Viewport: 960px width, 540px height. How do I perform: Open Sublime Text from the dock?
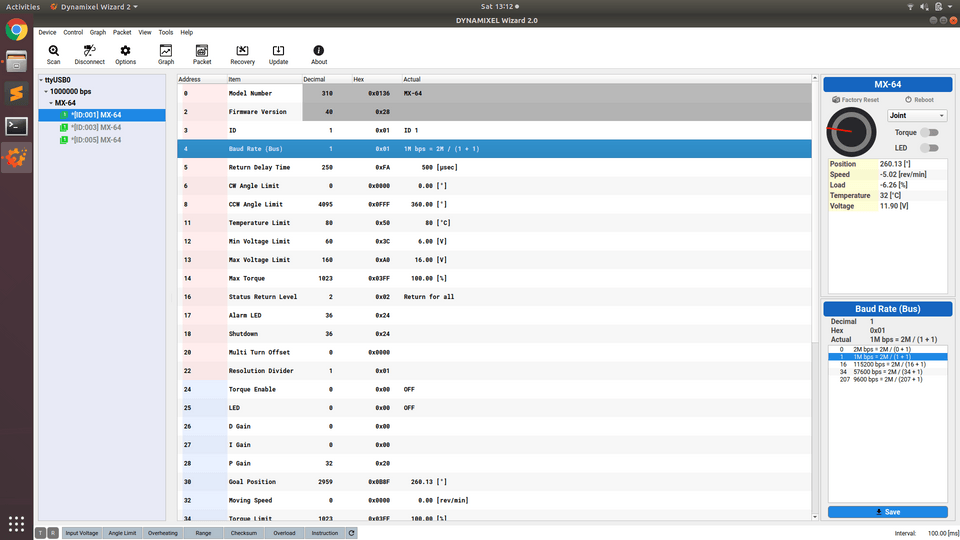(x=17, y=94)
